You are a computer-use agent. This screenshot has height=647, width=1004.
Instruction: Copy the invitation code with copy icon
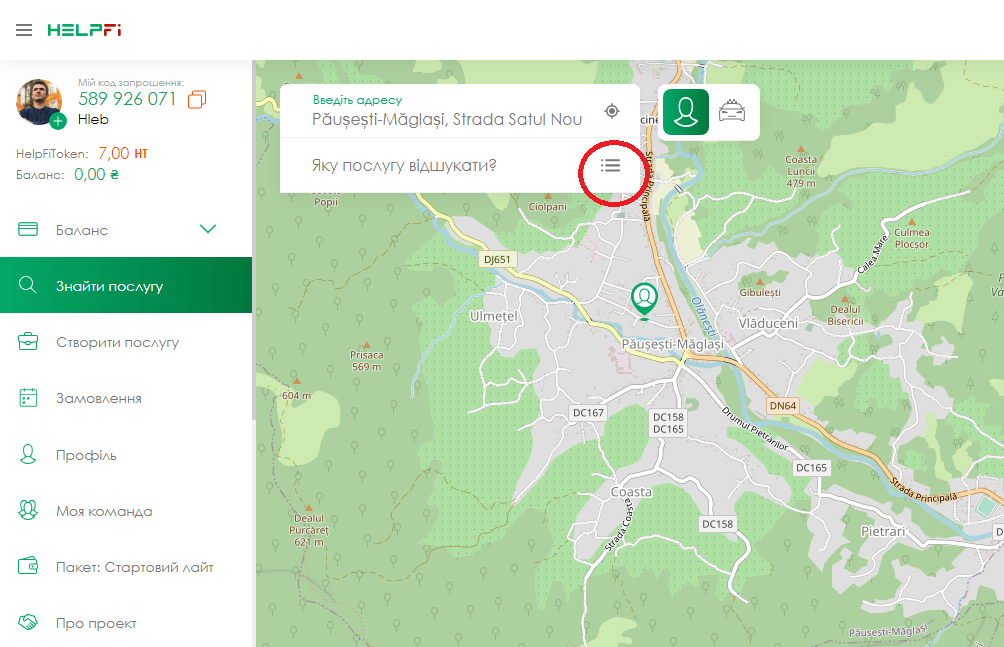pos(197,99)
